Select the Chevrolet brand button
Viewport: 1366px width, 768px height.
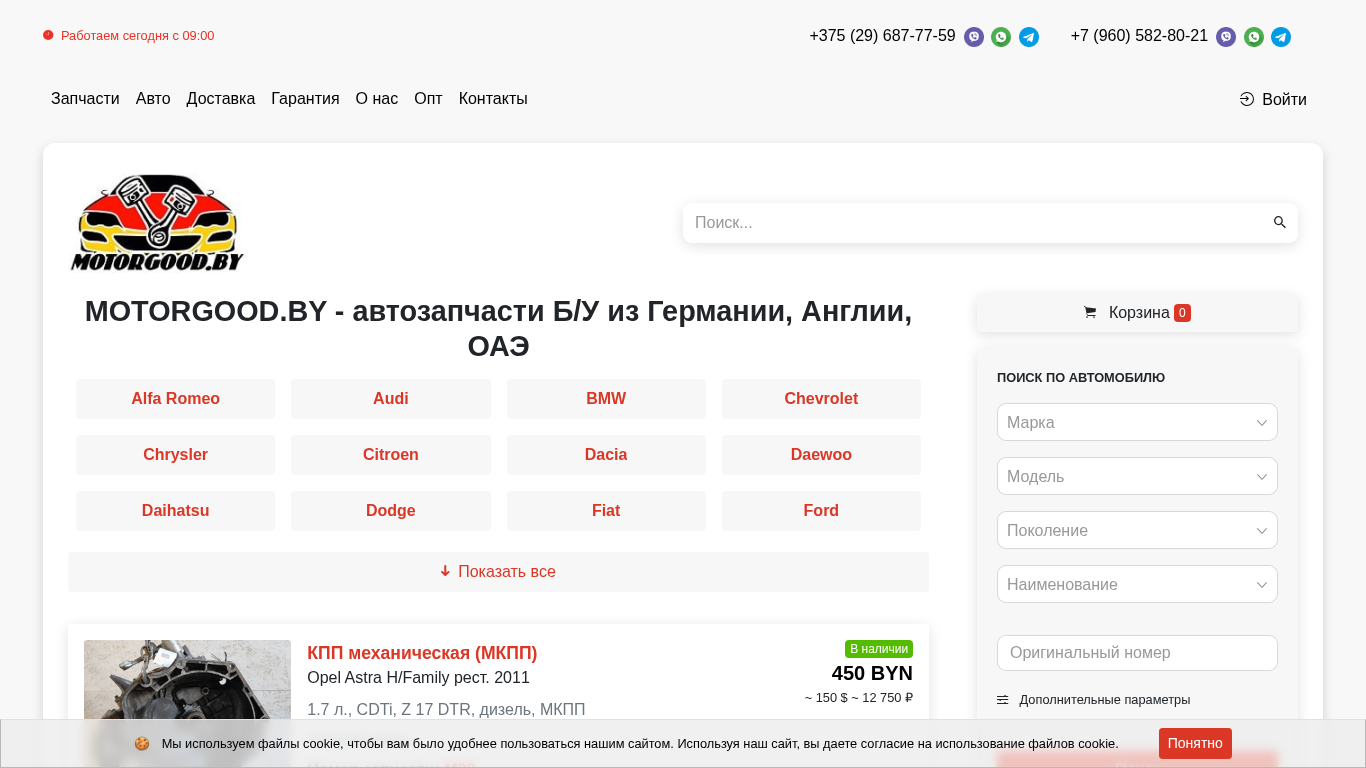[821, 399]
